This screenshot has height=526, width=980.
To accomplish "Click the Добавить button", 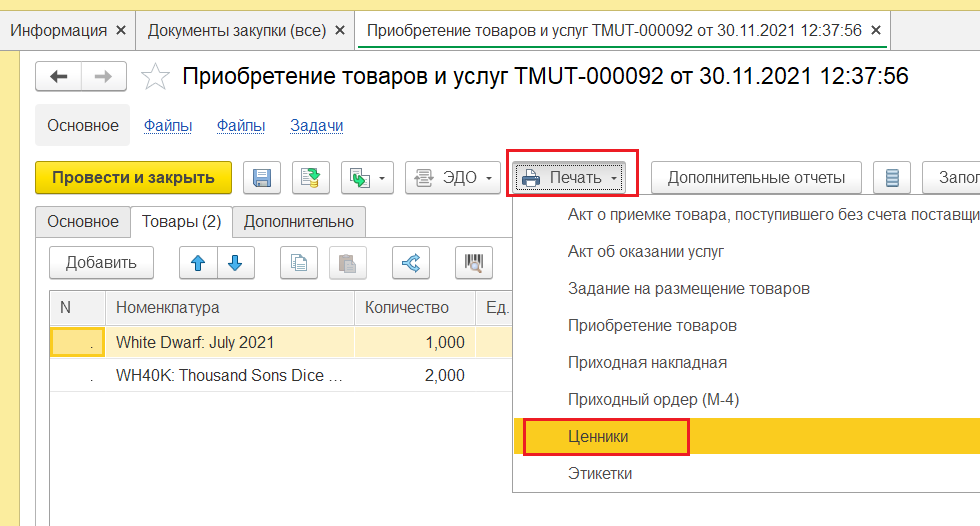I will coord(101,263).
